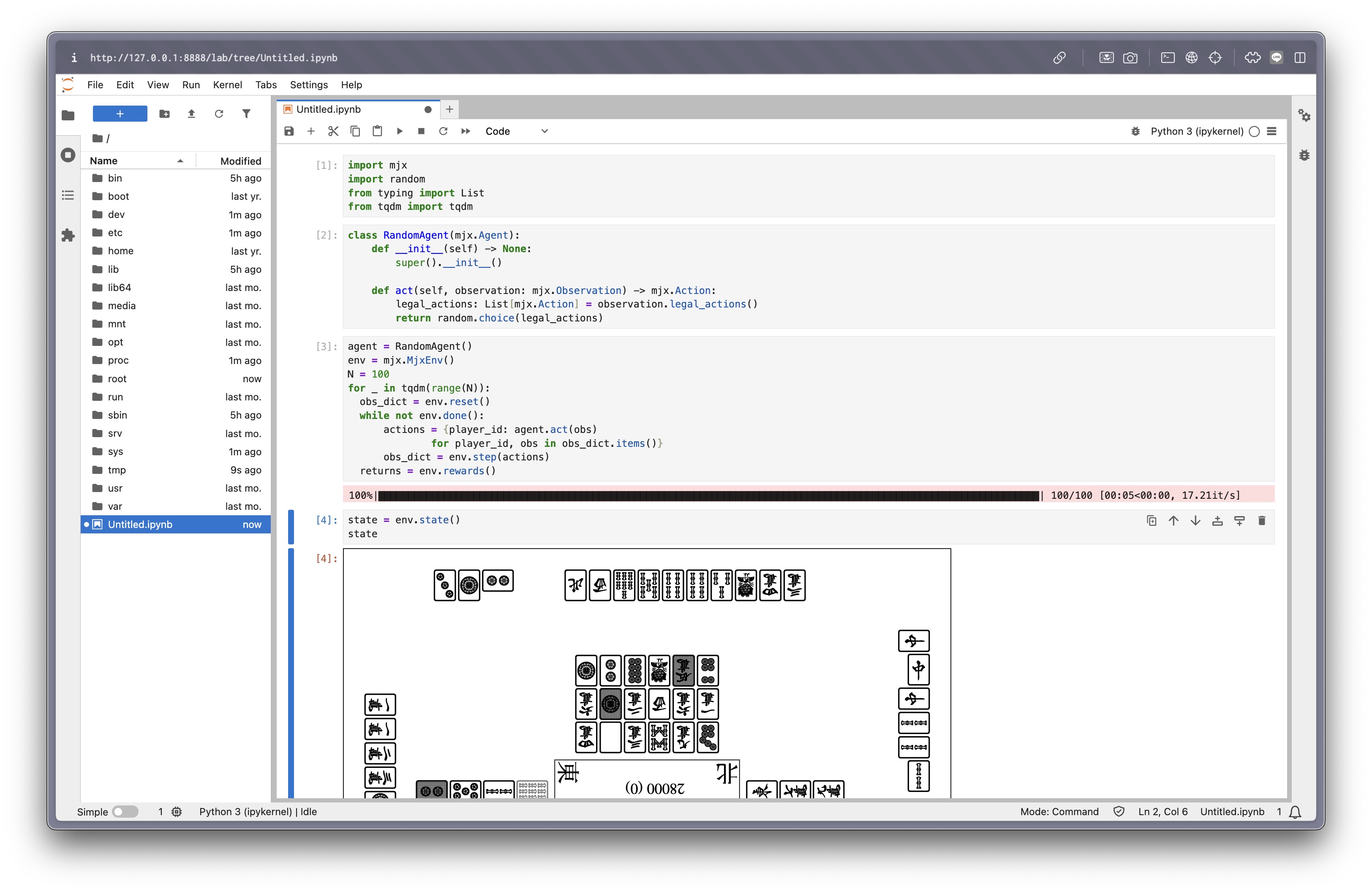The width and height of the screenshot is (1372, 892).
Task: Open the Kernel menu
Action: pos(228,85)
